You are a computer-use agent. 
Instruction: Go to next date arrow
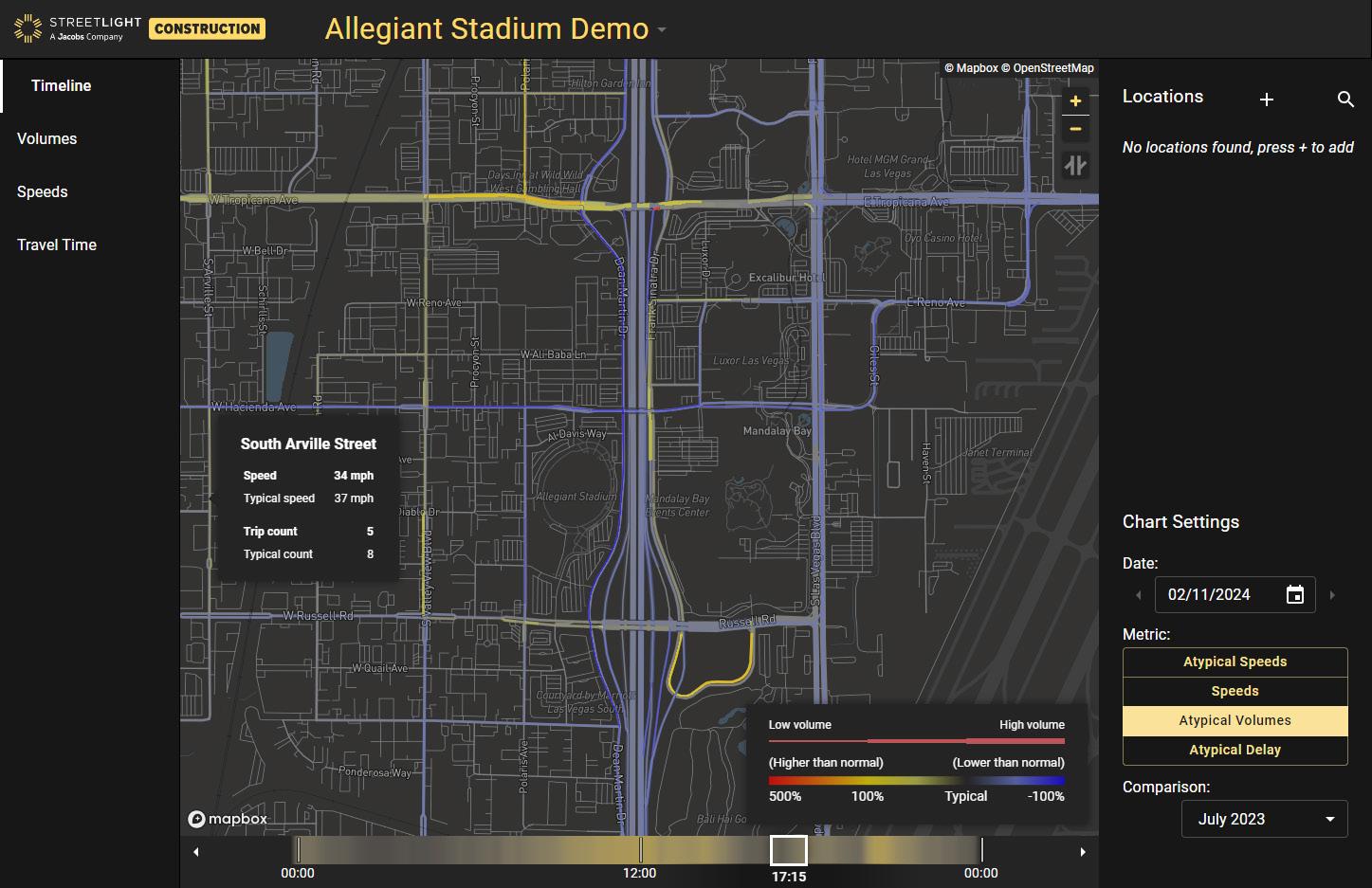[x=1332, y=595]
